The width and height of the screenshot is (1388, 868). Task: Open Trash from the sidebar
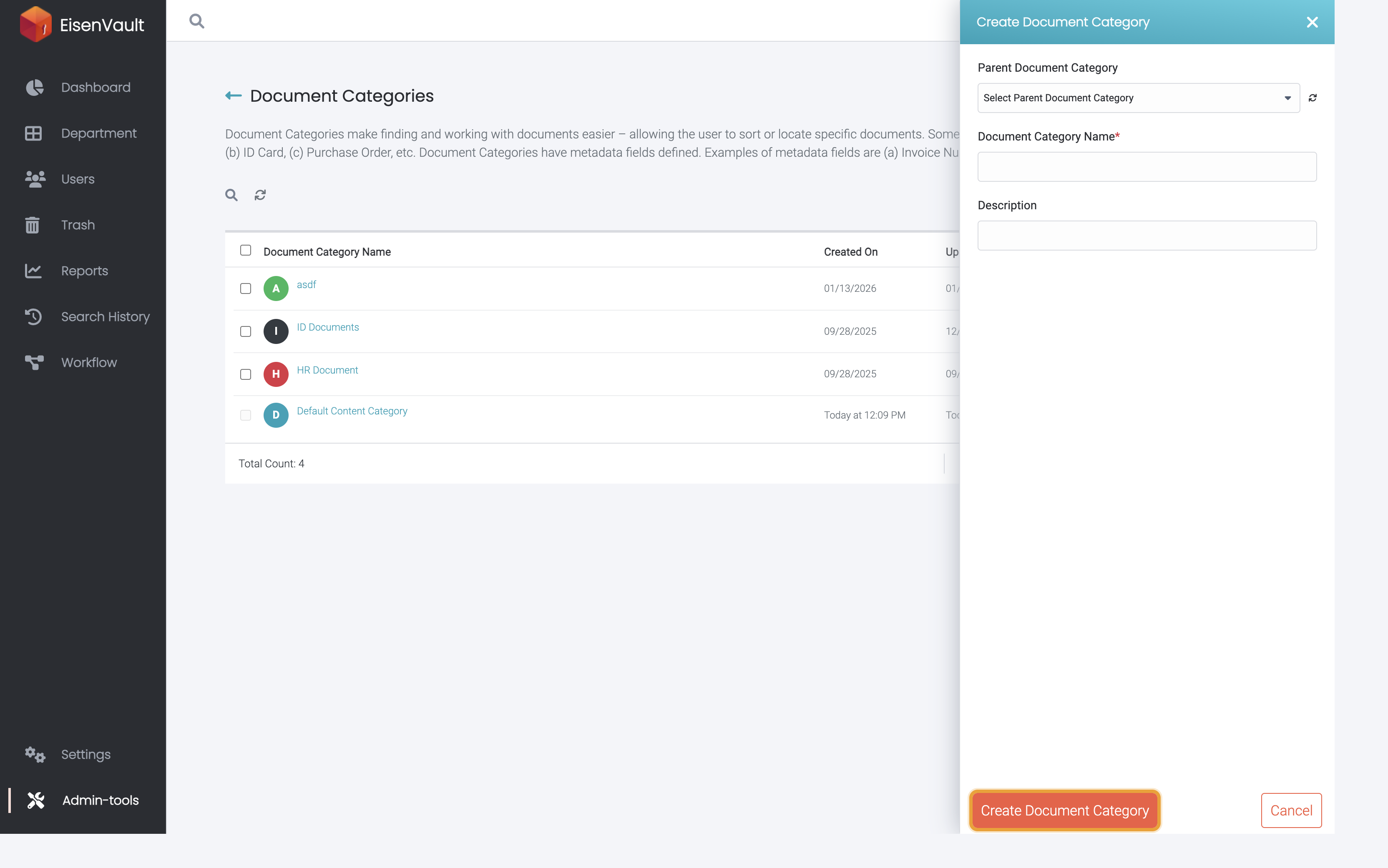78,225
